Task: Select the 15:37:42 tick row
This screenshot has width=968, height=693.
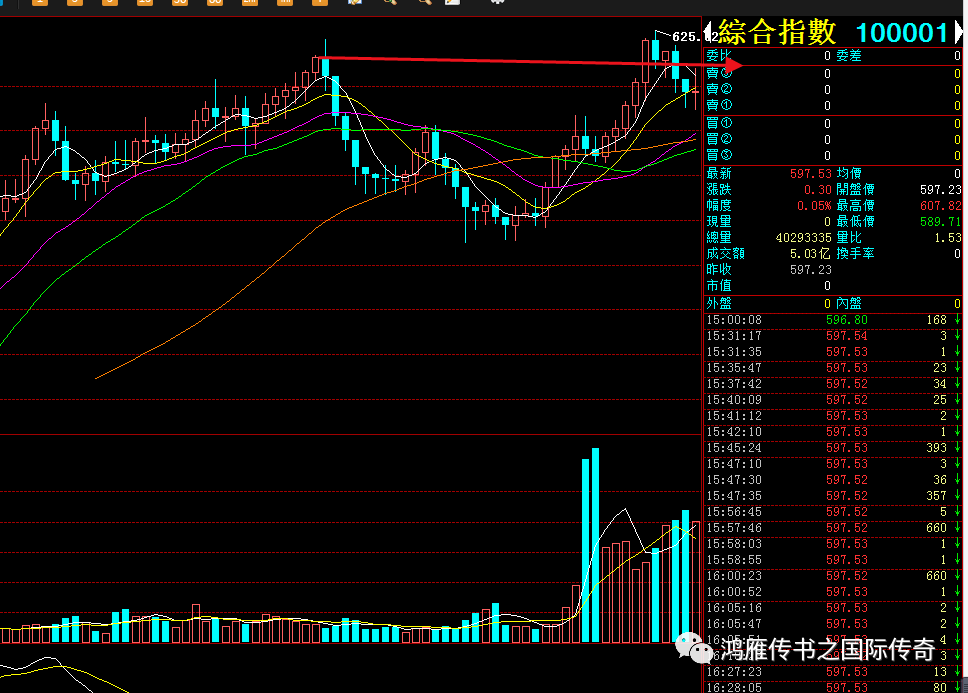Action: (833, 384)
